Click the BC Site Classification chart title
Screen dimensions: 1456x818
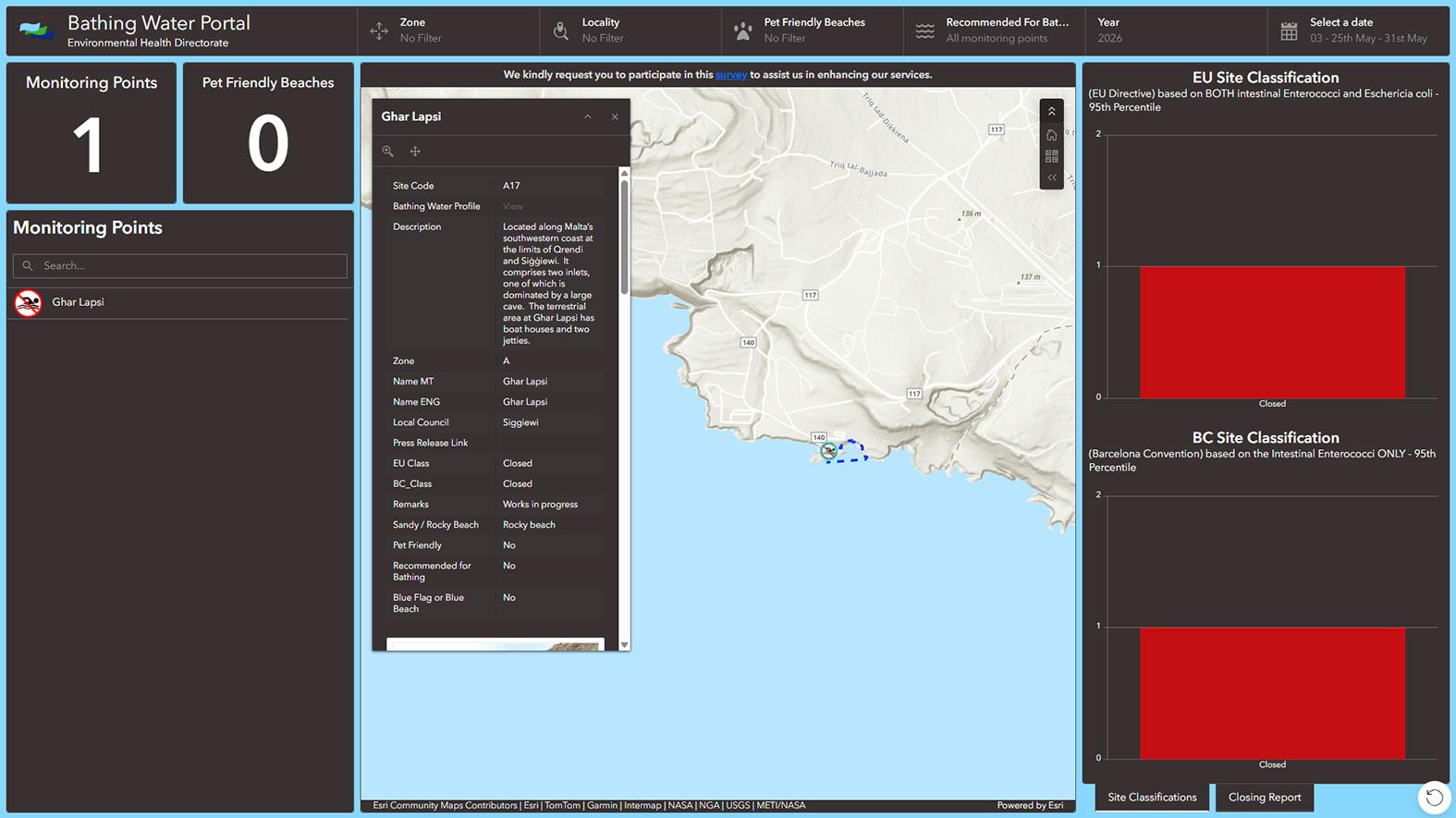coord(1266,438)
